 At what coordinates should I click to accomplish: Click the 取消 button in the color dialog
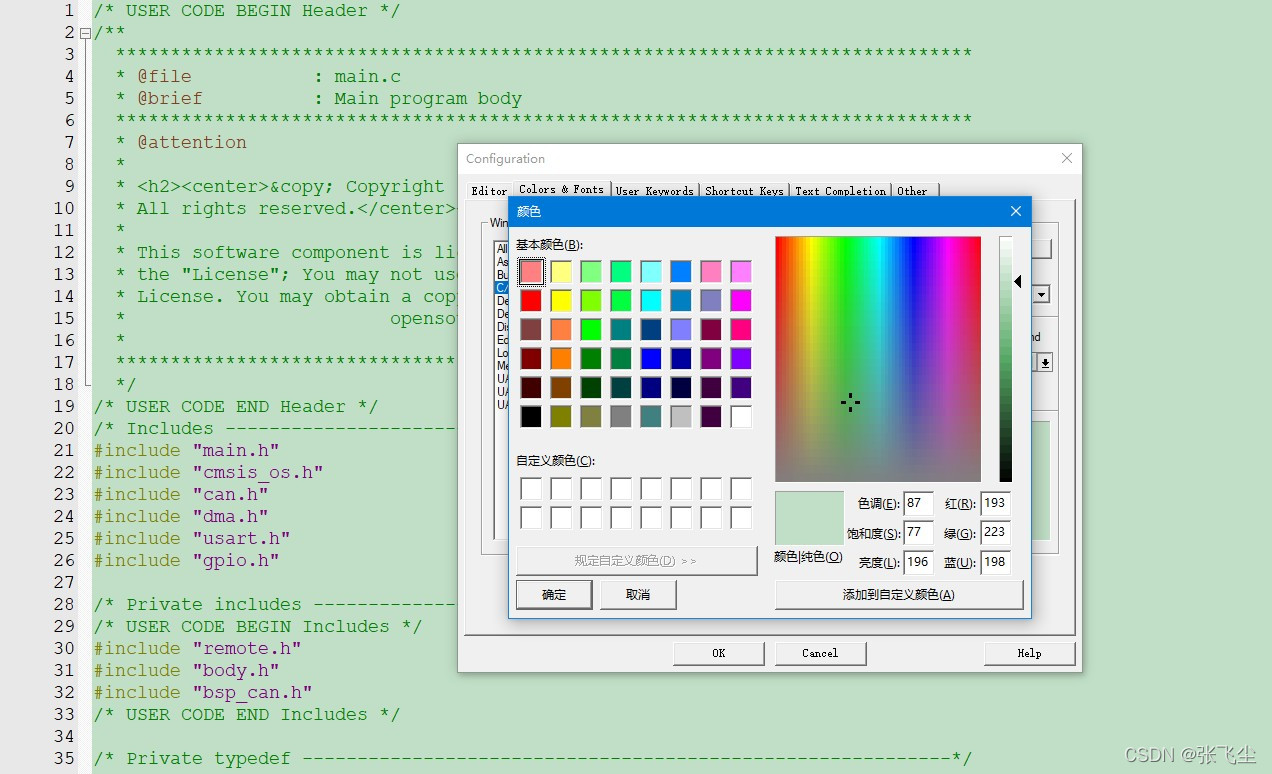[638, 594]
